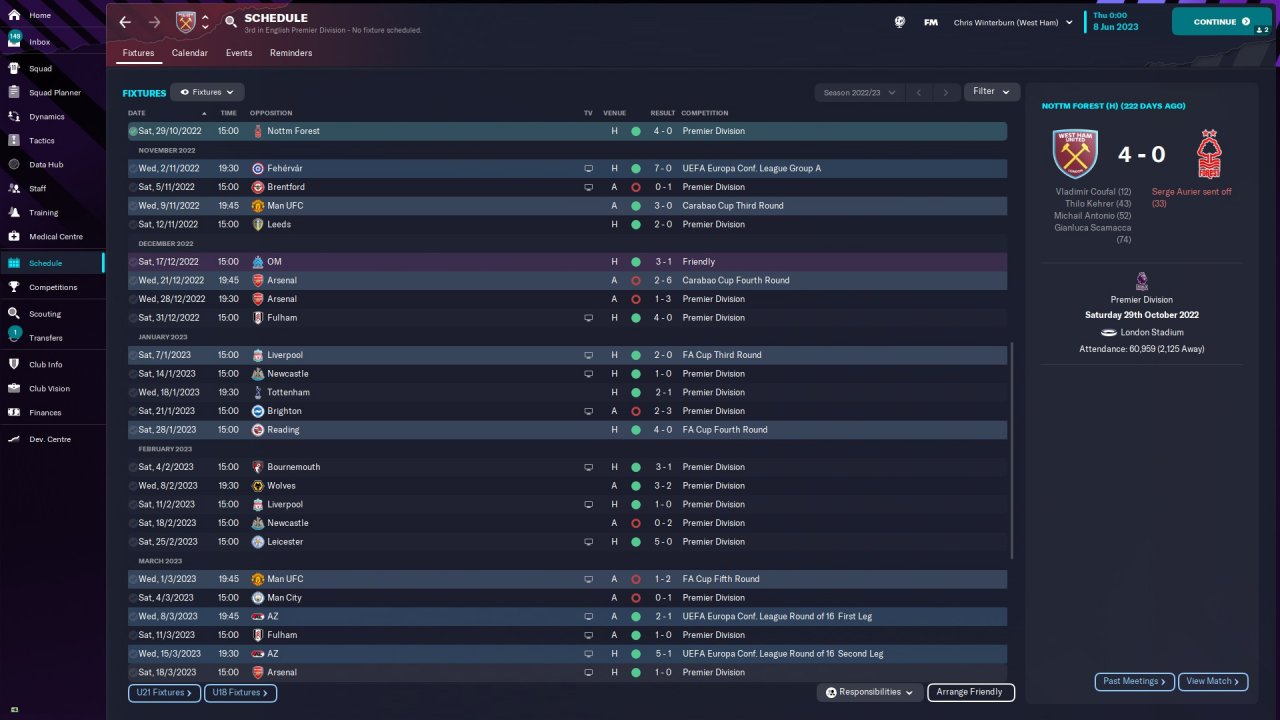Open U18 Fixtures

[x=240, y=692]
